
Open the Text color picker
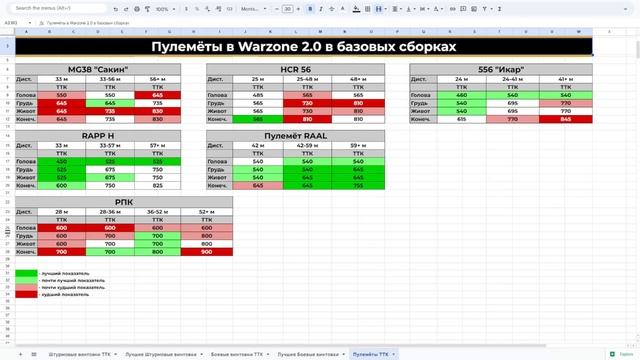(342, 9)
